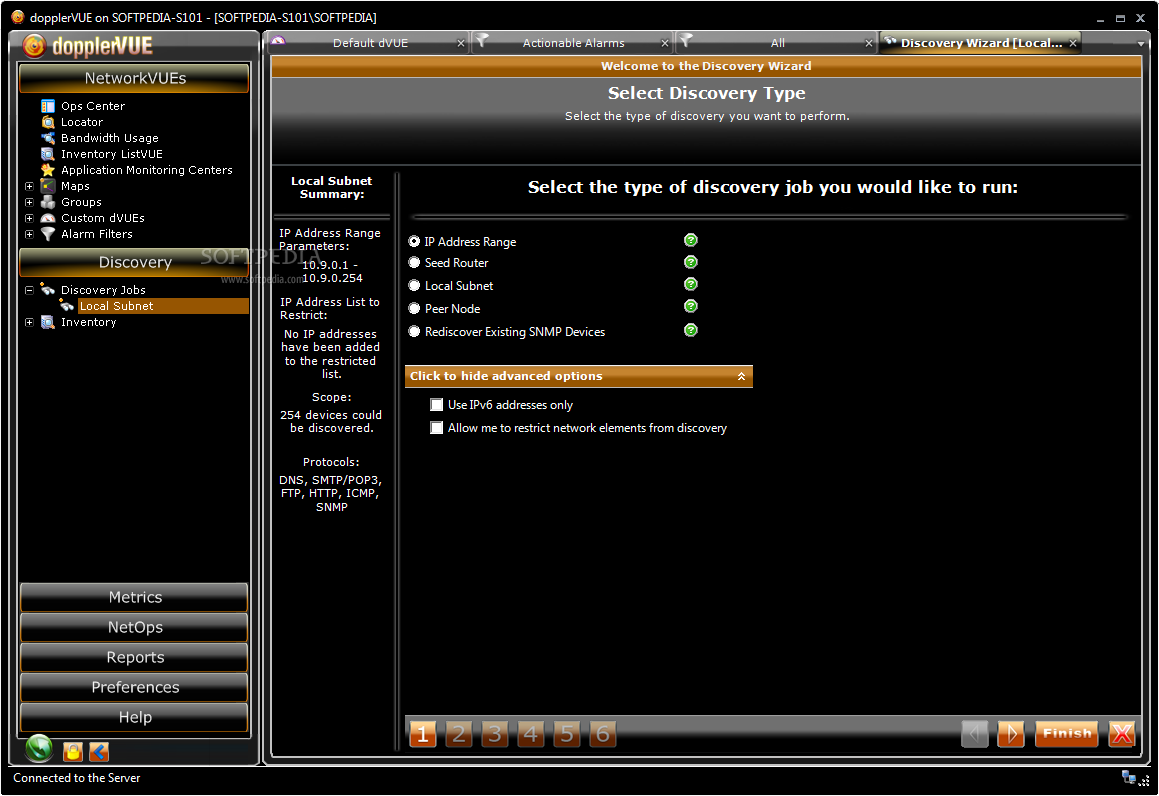Viewport: 1159px width, 796px height.
Task: Close the Actionable Alarms tab
Action: (x=665, y=44)
